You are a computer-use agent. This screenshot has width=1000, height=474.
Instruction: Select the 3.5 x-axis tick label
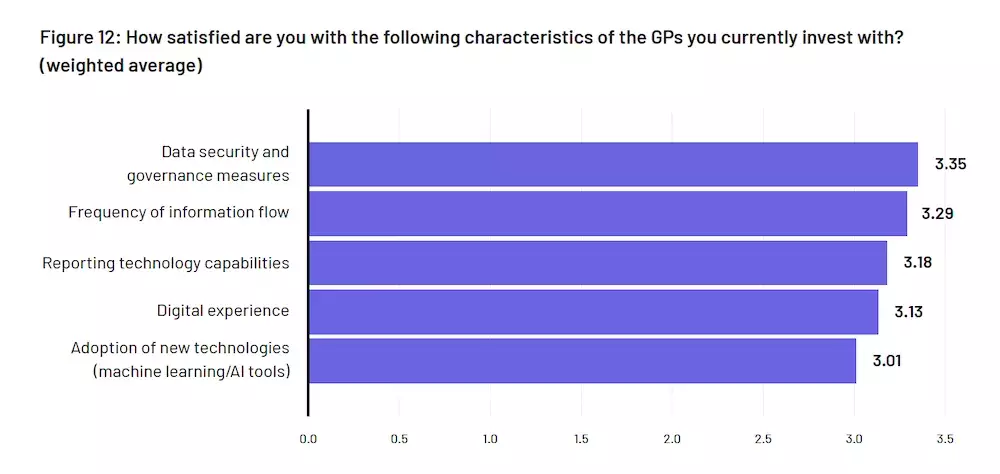click(945, 439)
